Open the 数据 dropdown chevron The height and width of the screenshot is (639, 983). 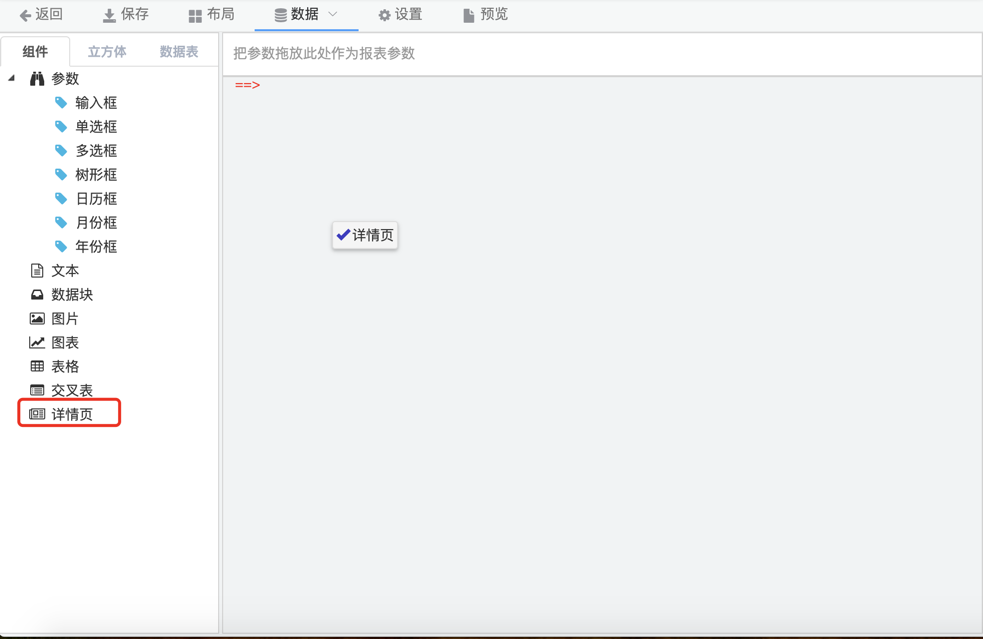333,14
